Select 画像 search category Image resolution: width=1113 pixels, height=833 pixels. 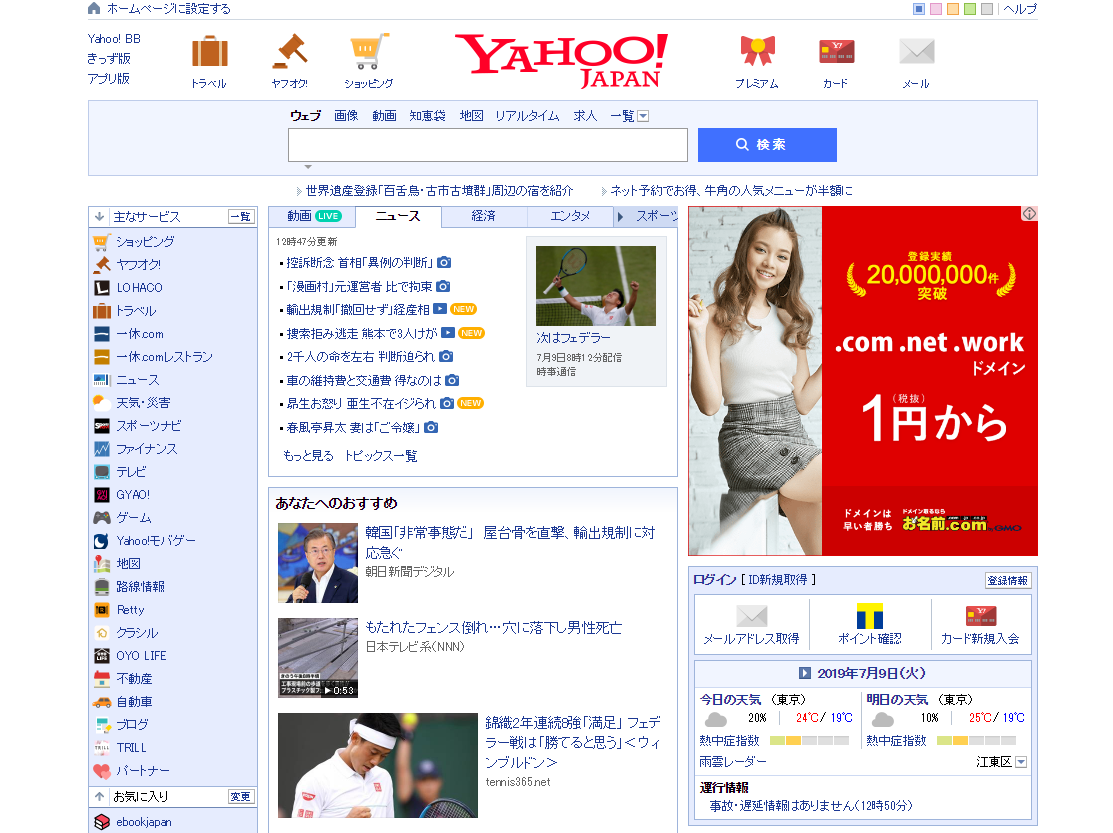coord(346,116)
